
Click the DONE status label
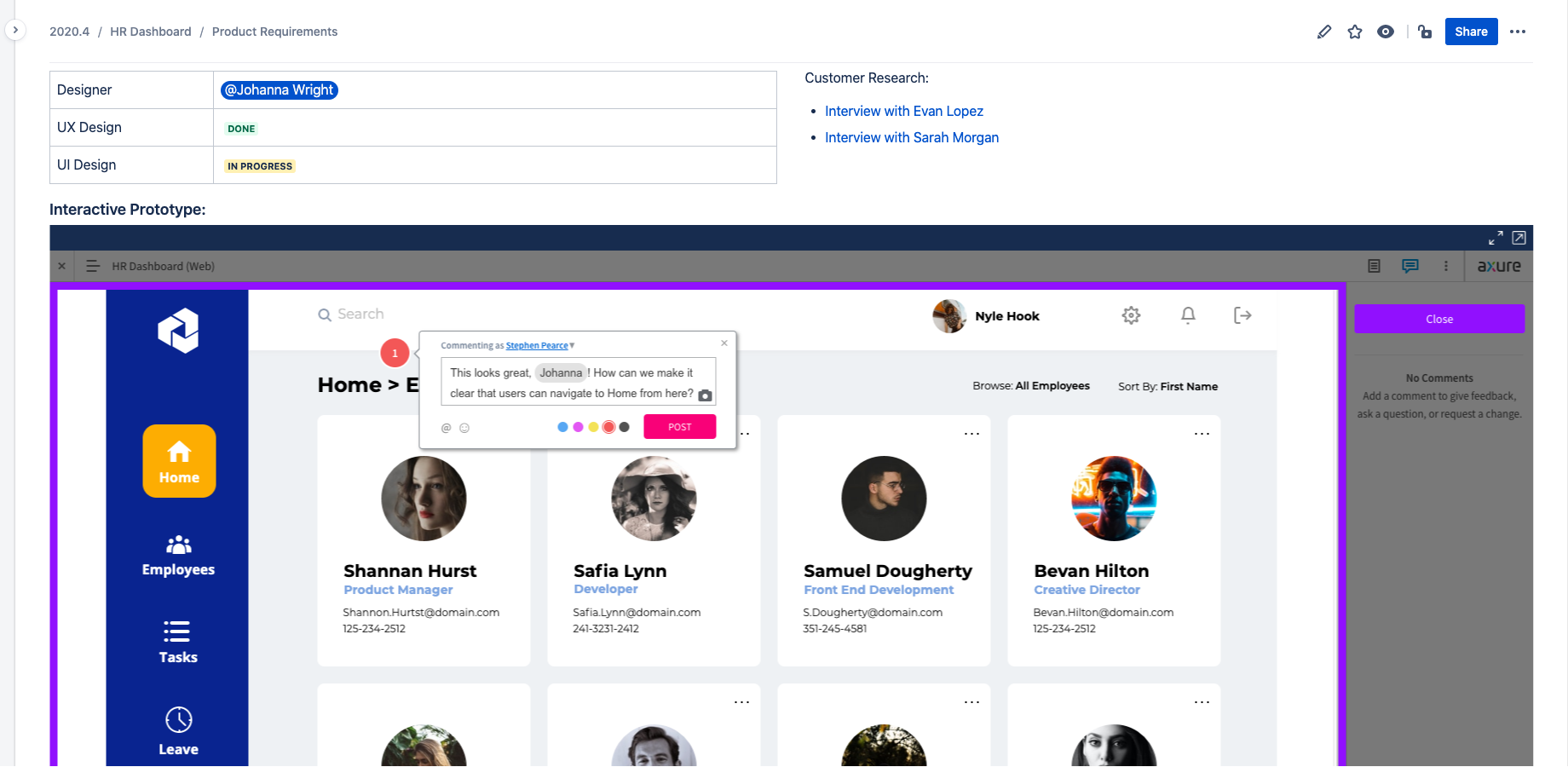241,129
